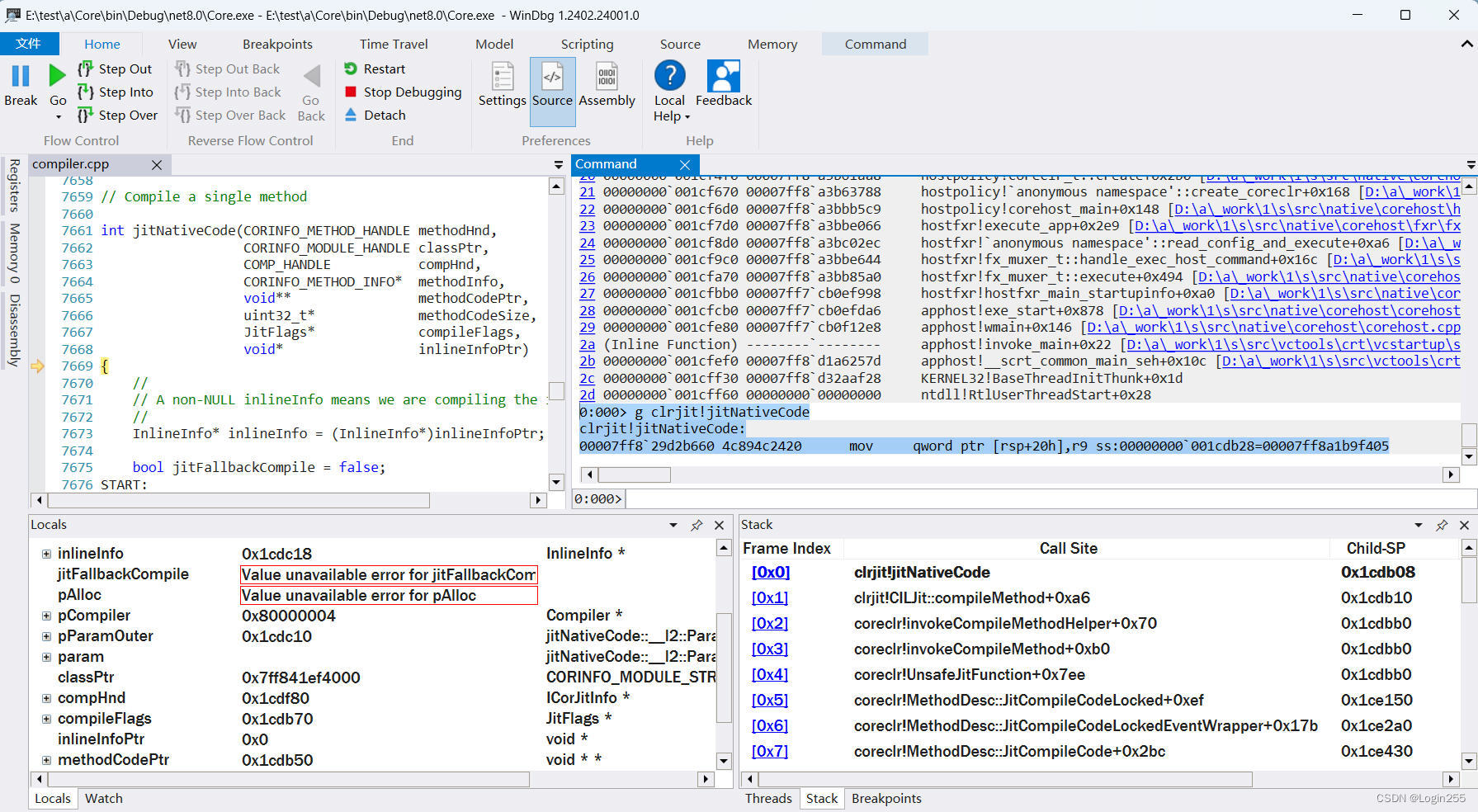The image size is (1478, 812).
Task: Click the Command output horizontal scrollbar thumb
Action: pyautogui.click(x=635, y=474)
